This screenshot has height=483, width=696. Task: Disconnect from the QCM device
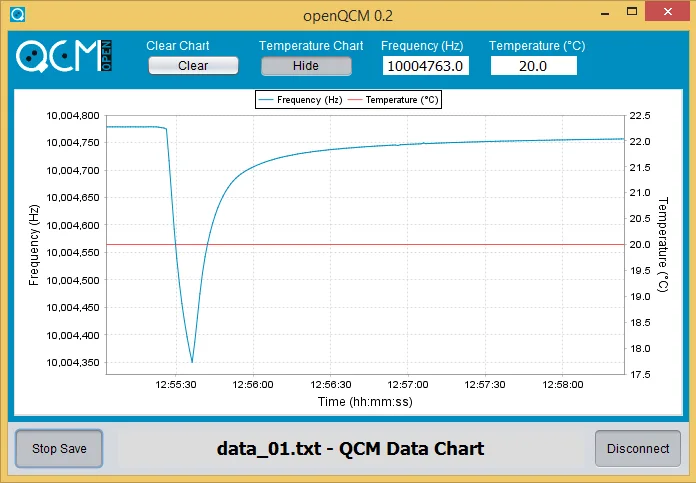pyautogui.click(x=638, y=448)
